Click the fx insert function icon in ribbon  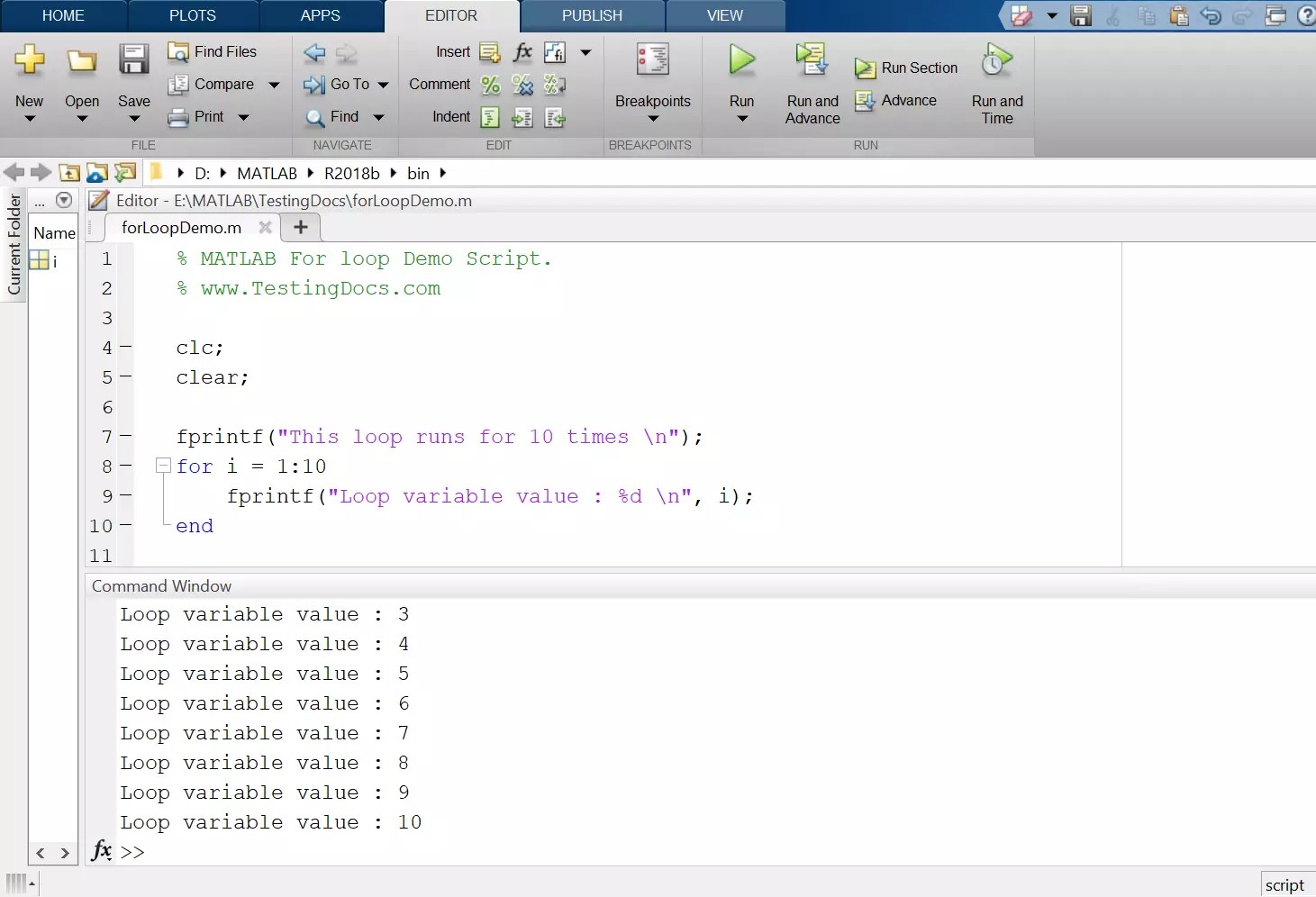click(522, 52)
